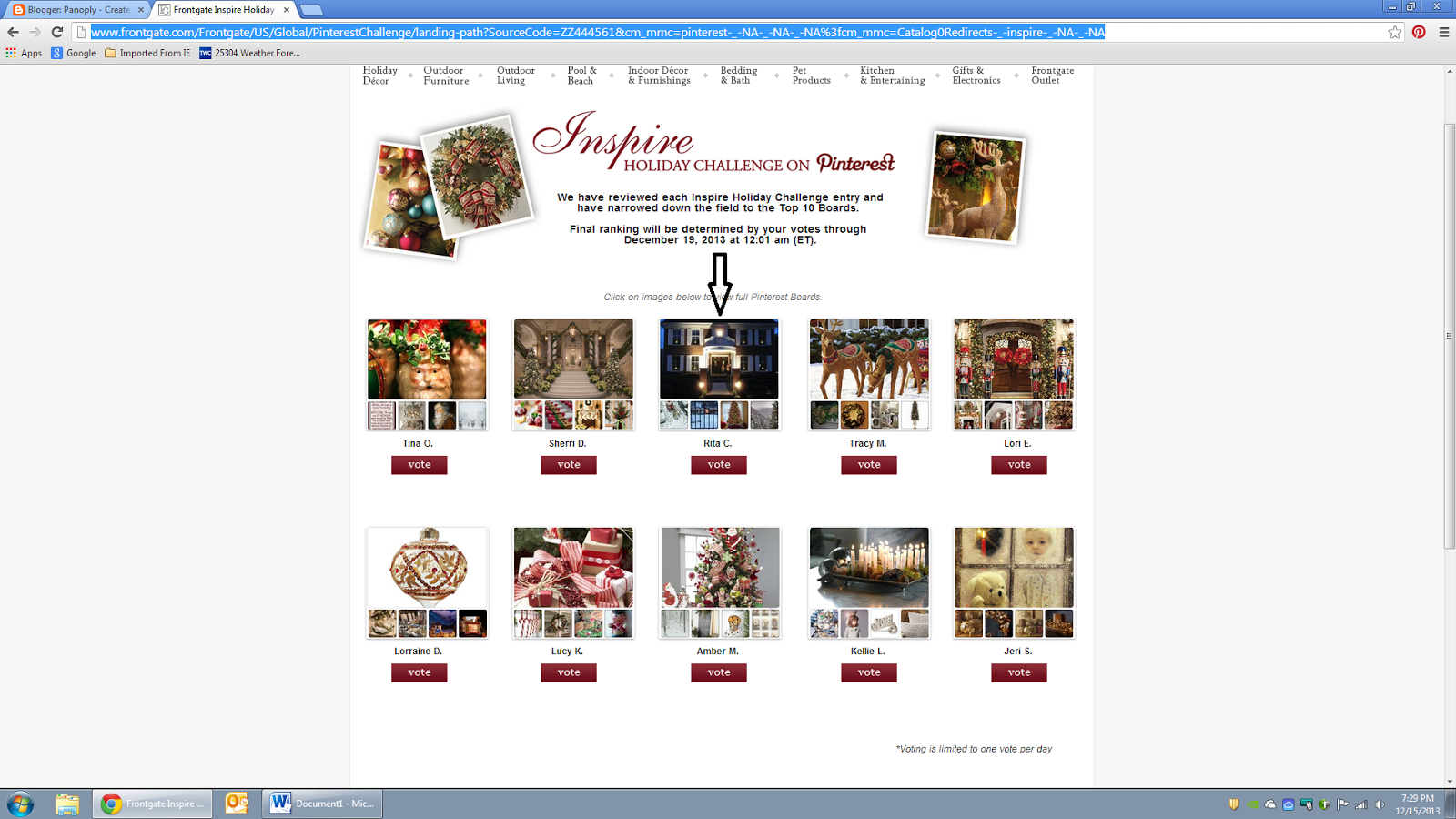
Task: Visit the Frontgate Outlet link
Action: pyautogui.click(x=1053, y=76)
